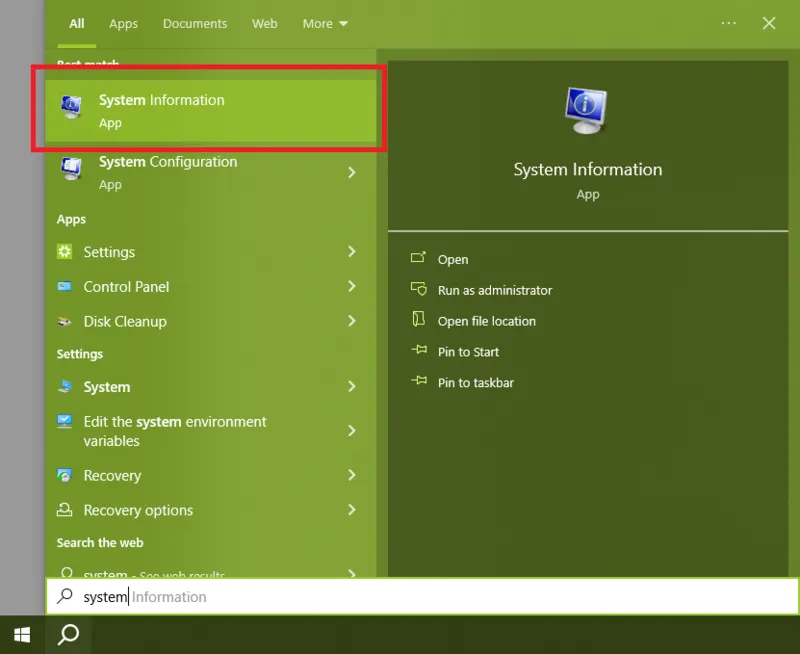
Task: Choose Run as administrator
Action: point(495,290)
